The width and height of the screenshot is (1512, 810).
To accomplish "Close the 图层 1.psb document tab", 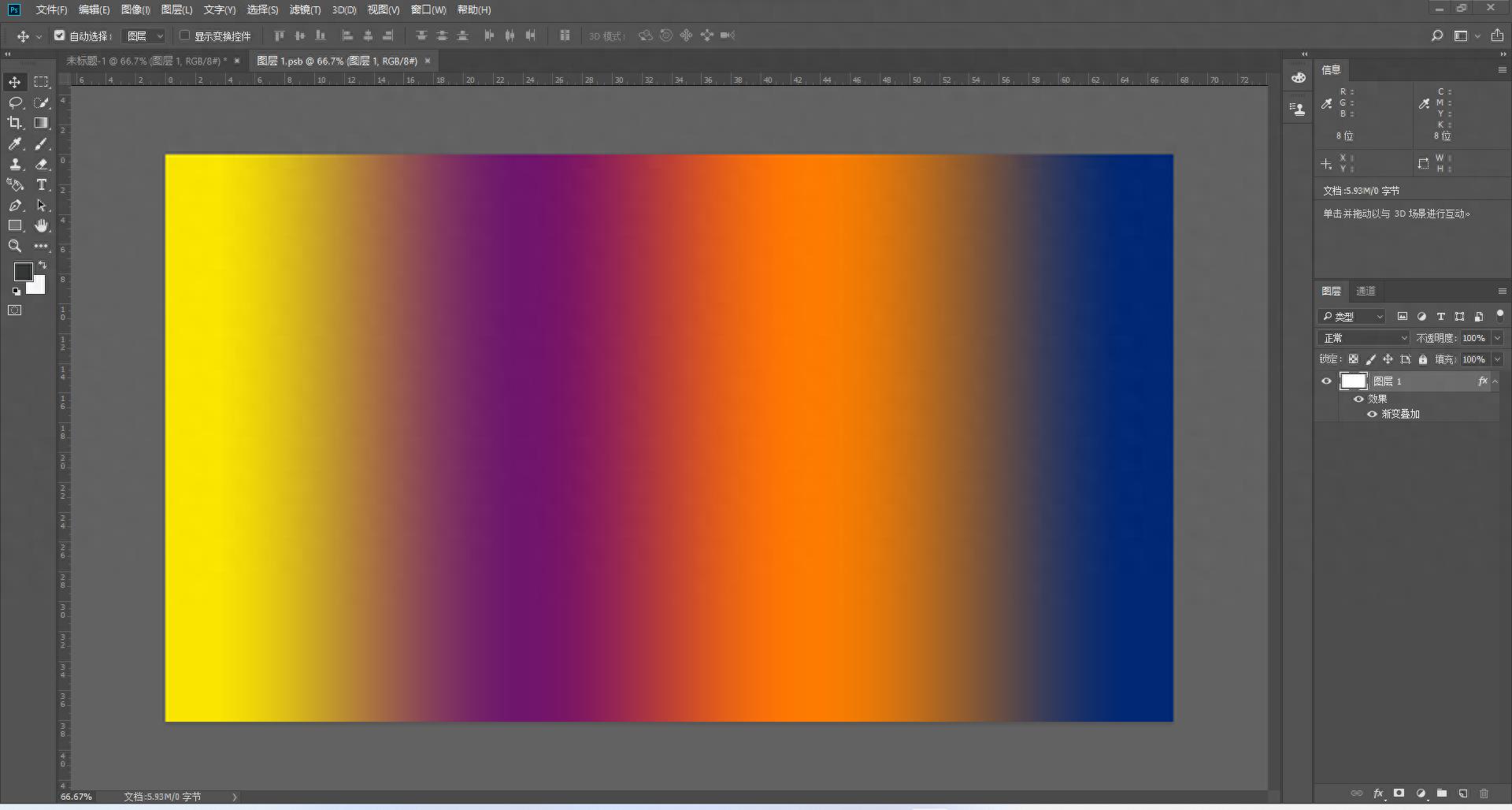I will coord(428,61).
